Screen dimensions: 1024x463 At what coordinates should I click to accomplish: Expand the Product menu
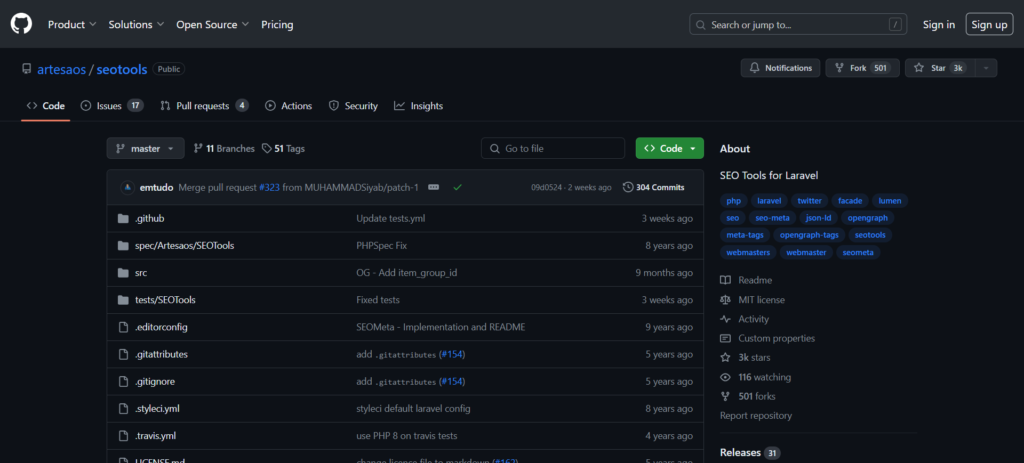point(72,24)
